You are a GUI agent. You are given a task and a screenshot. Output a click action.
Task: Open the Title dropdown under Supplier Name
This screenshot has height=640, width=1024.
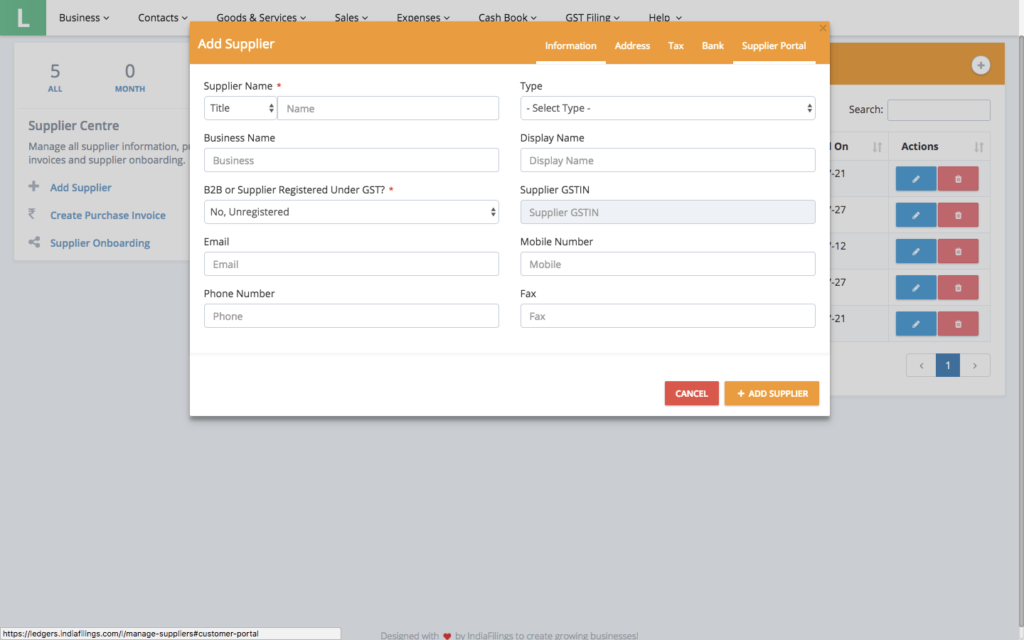(240, 108)
